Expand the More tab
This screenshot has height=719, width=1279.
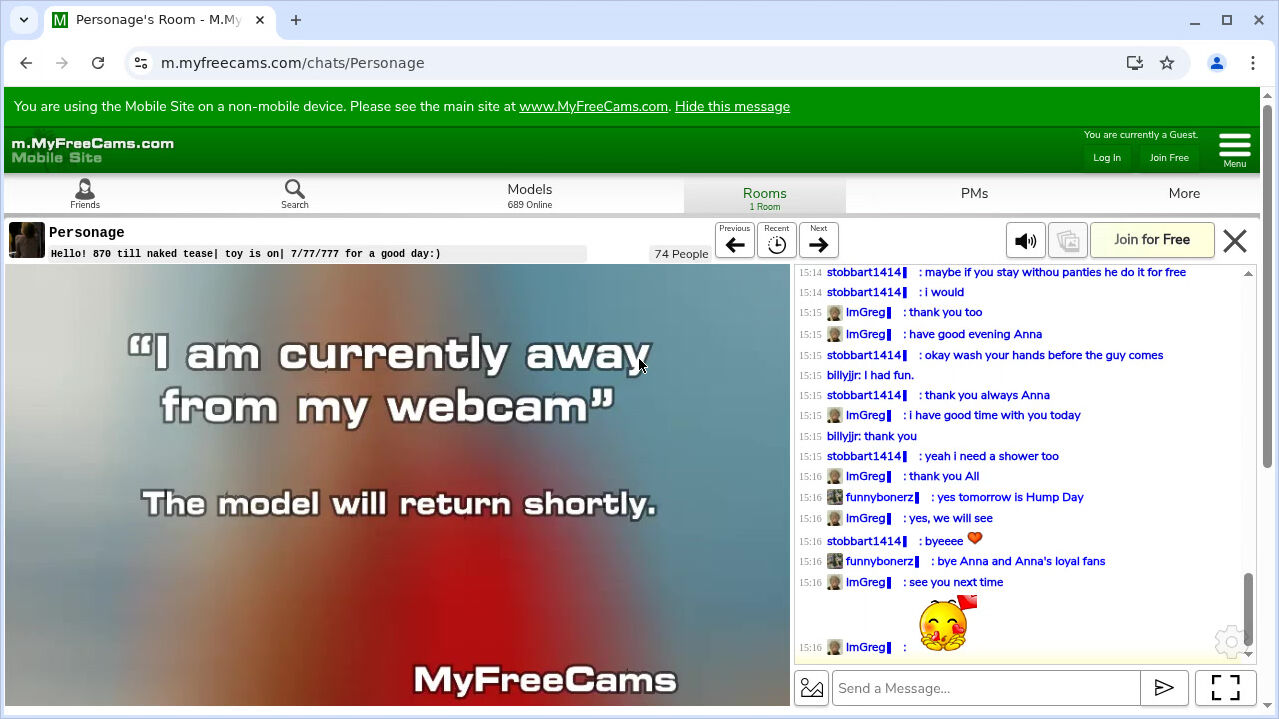point(1184,194)
